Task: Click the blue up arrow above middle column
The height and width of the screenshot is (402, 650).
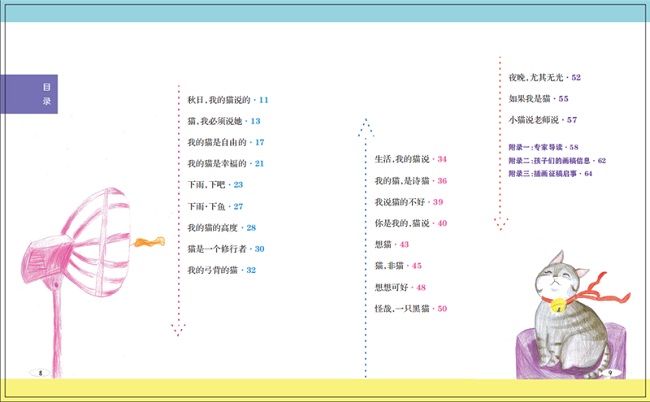Action: pos(365,124)
